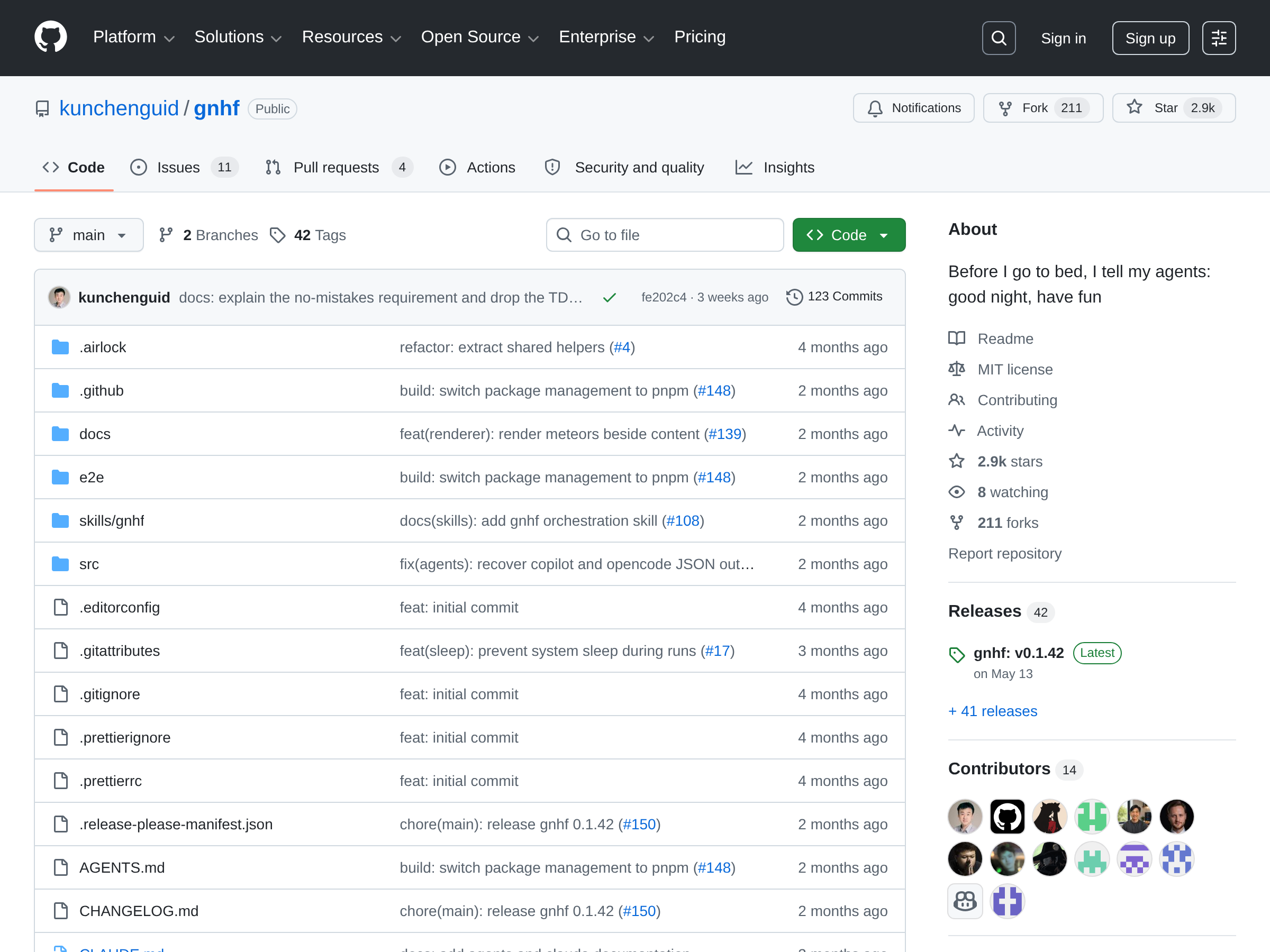The height and width of the screenshot is (952, 1270).
Task: Switch to the Pull requests tab
Action: [x=339, y=168]
